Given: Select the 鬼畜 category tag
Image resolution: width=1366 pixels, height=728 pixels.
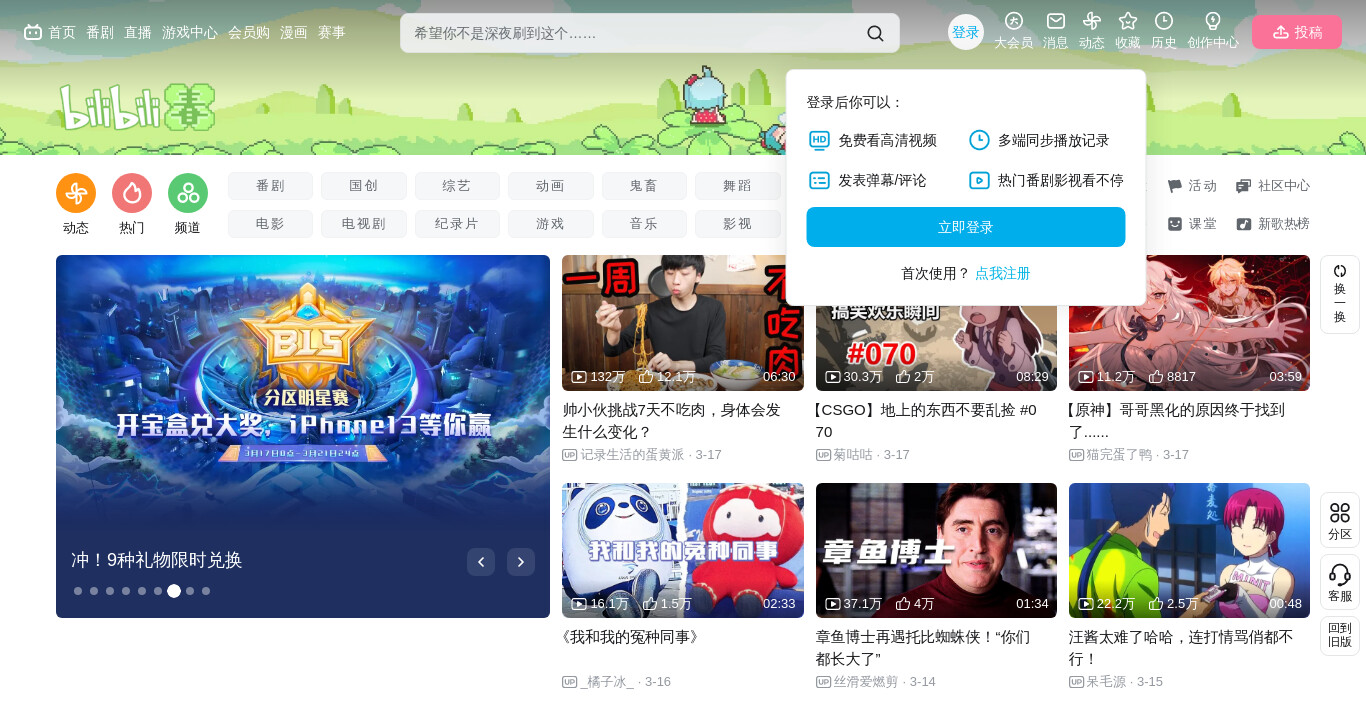Looking at the screenshot, I should 644,186.
